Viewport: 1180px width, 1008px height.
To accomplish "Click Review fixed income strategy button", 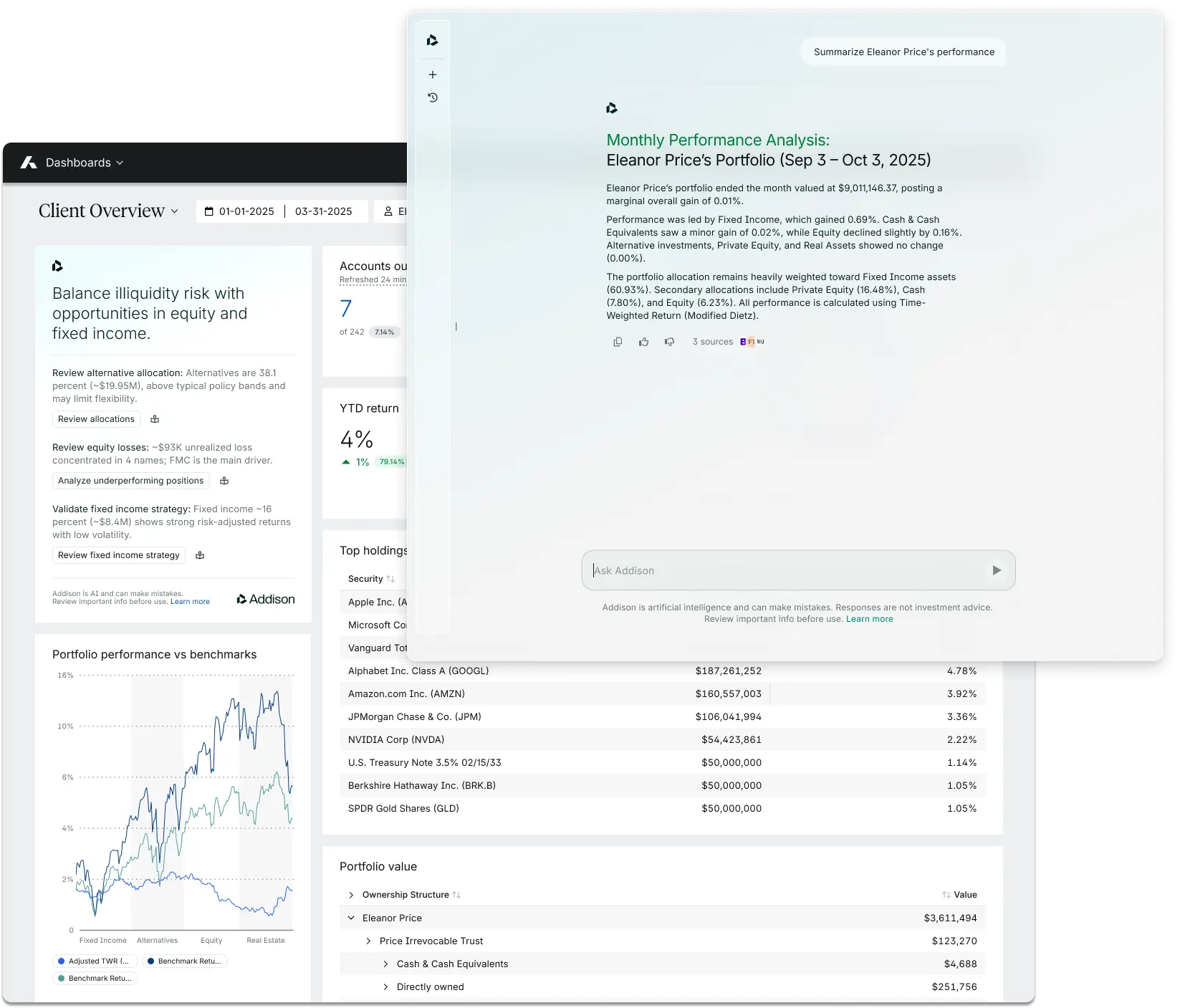I will (x=119, y=555).
